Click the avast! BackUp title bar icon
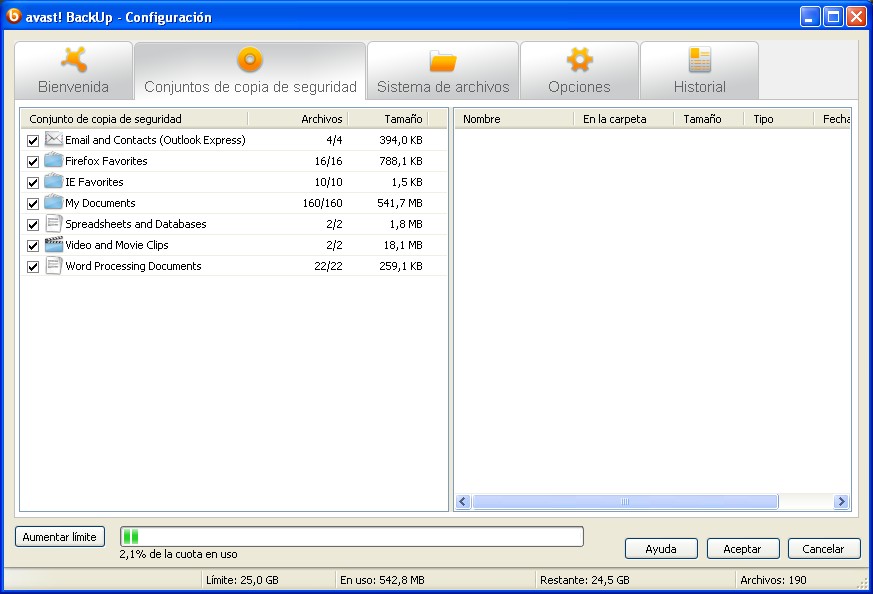 click(13, 16)
